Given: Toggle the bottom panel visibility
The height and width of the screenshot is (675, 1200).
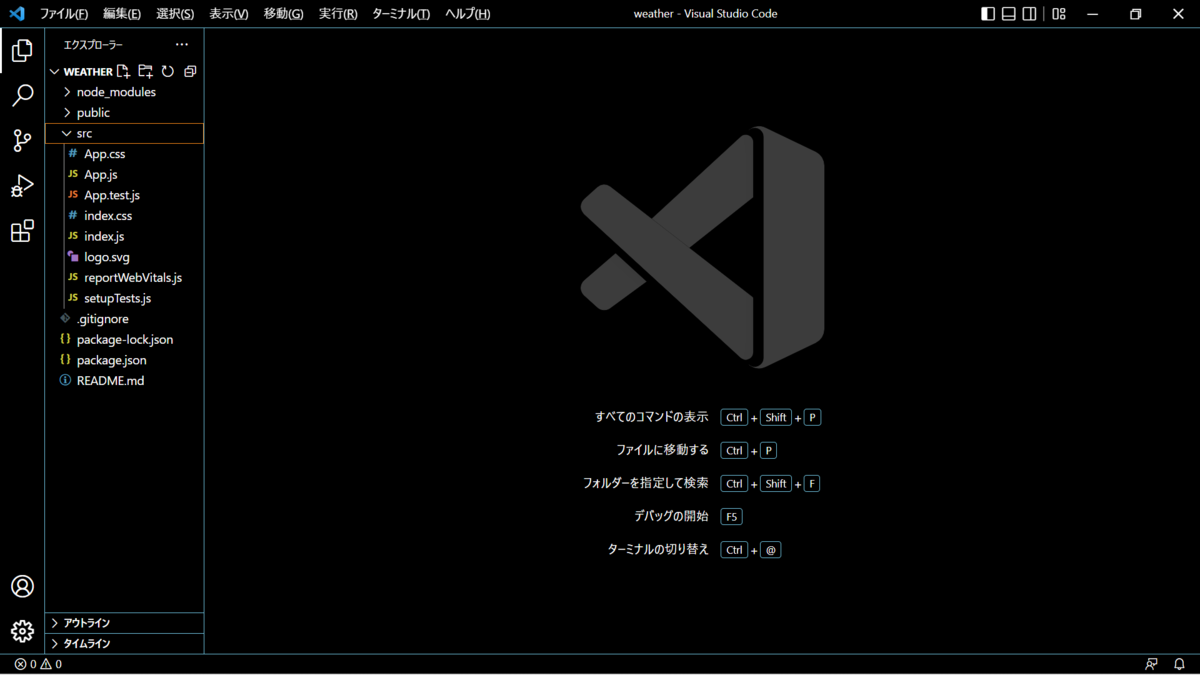Looking at the screenshot, I should 1009,14.
